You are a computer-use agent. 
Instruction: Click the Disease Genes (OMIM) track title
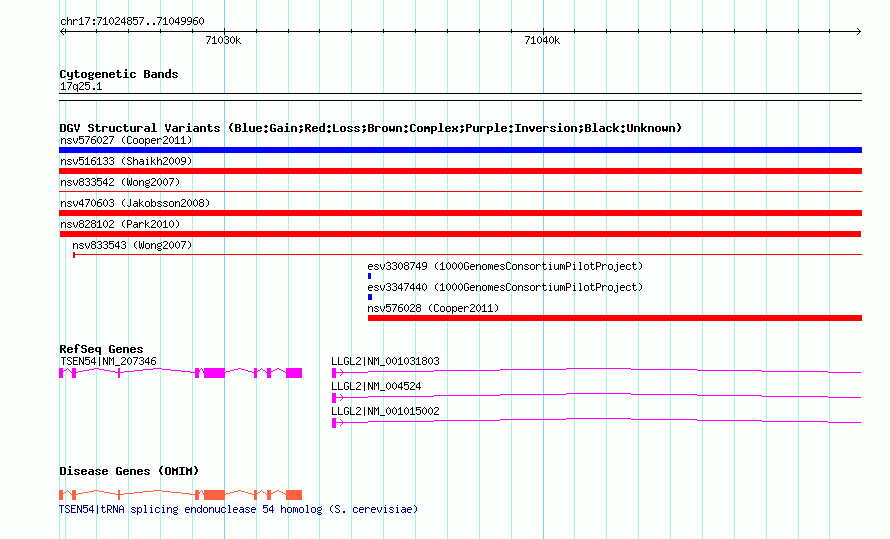(129, 471)
